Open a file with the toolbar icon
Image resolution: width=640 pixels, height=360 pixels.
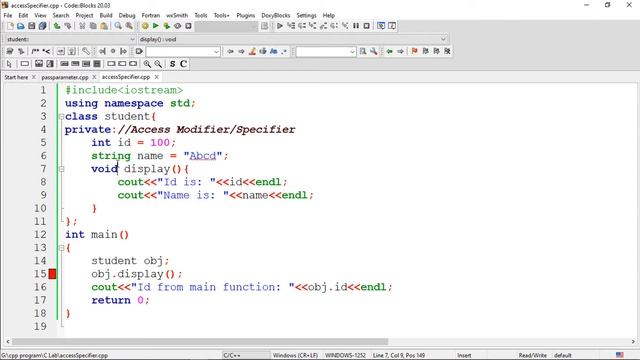point(21,26)
